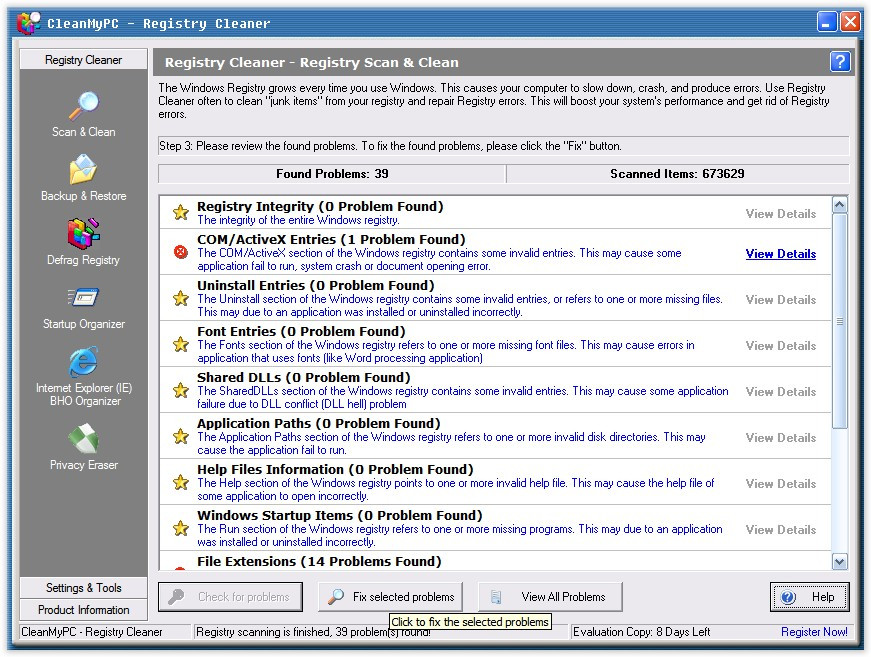Screen dimensions: 871x657
Task: Click View Details for Shared DLLs
Action: (x=780, y=392)
